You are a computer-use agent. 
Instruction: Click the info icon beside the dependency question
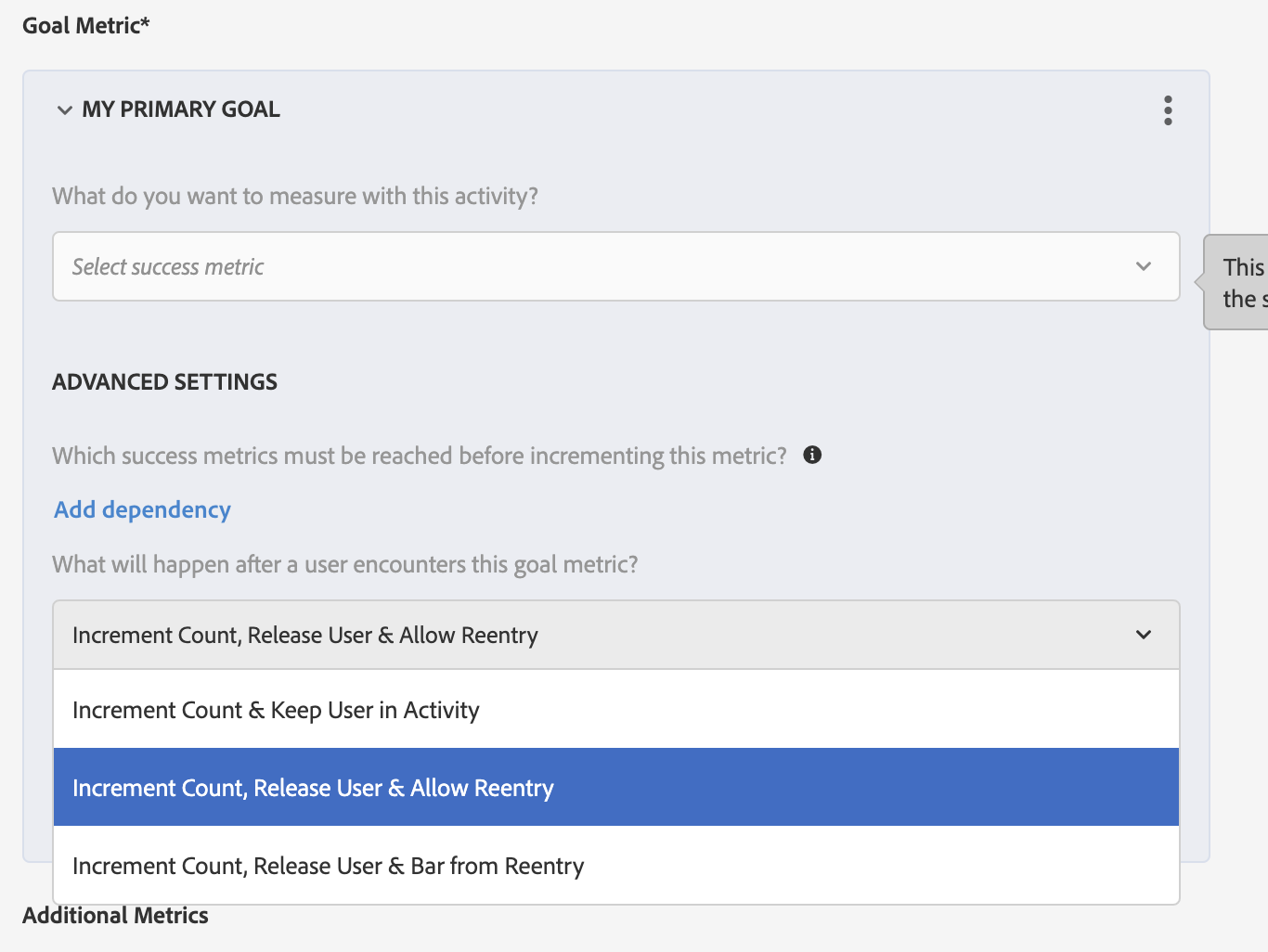point(812,455)
